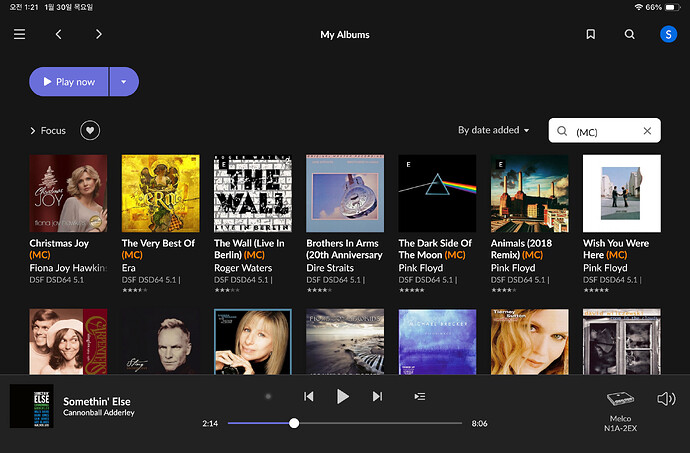Start playback with Play now button
This screenshot has width=690, height=453.
coord(69,81)
